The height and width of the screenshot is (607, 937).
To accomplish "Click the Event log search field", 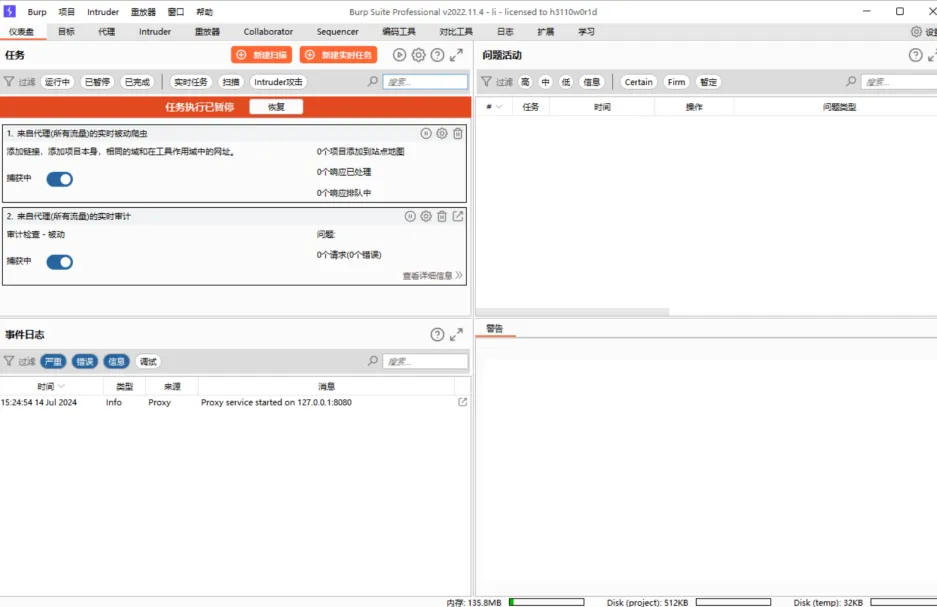I will (x=425, y=361).
